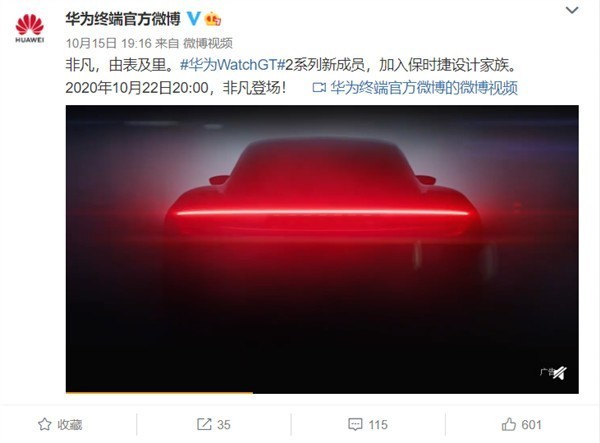This screenshot has height=443, width=600.
Task: Open comments via the speech bubble icon
Action: [355, 424]
